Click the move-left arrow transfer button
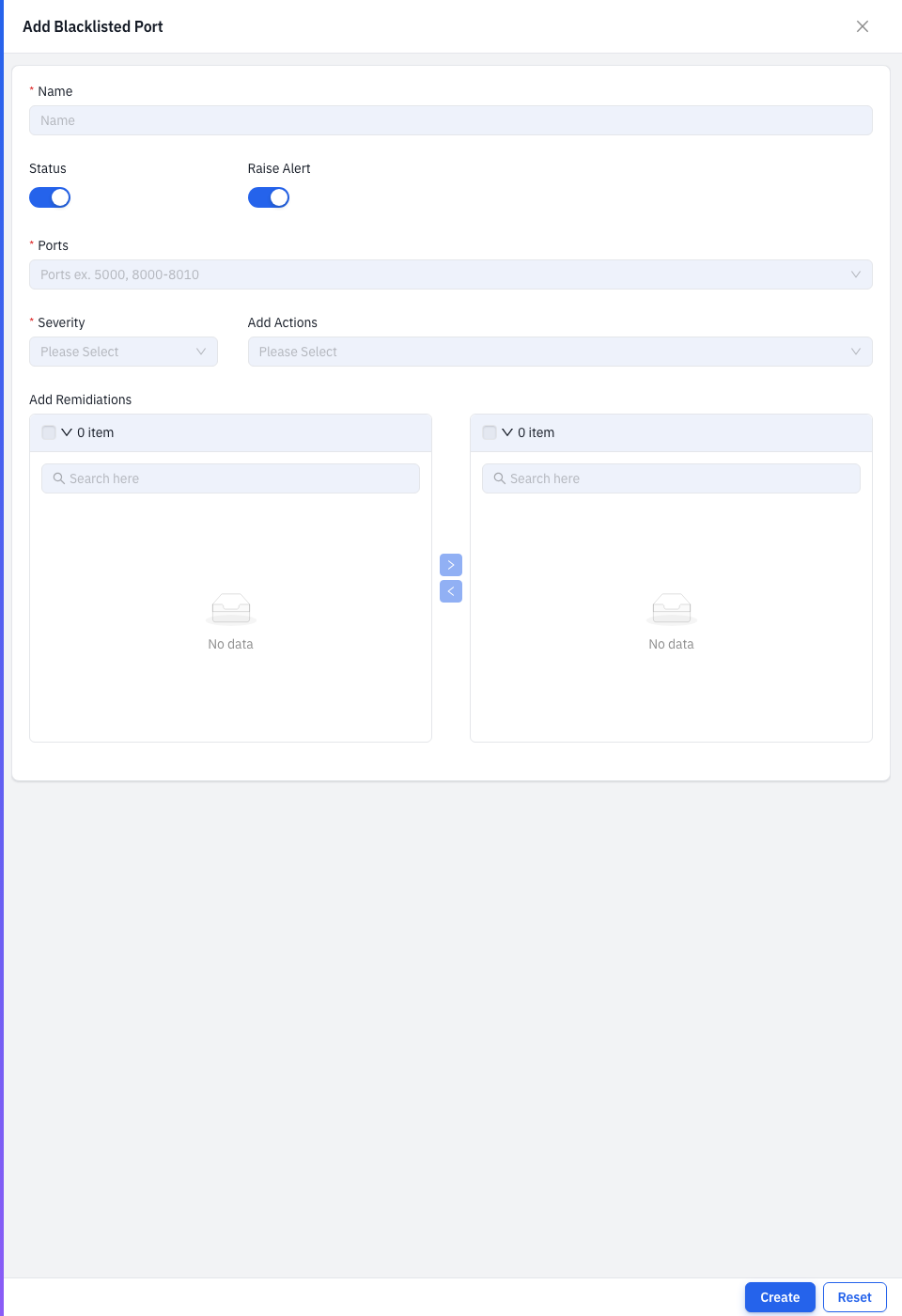Image resolution: width=902 pixels, height=1316 pixels. tap(451, 591)
